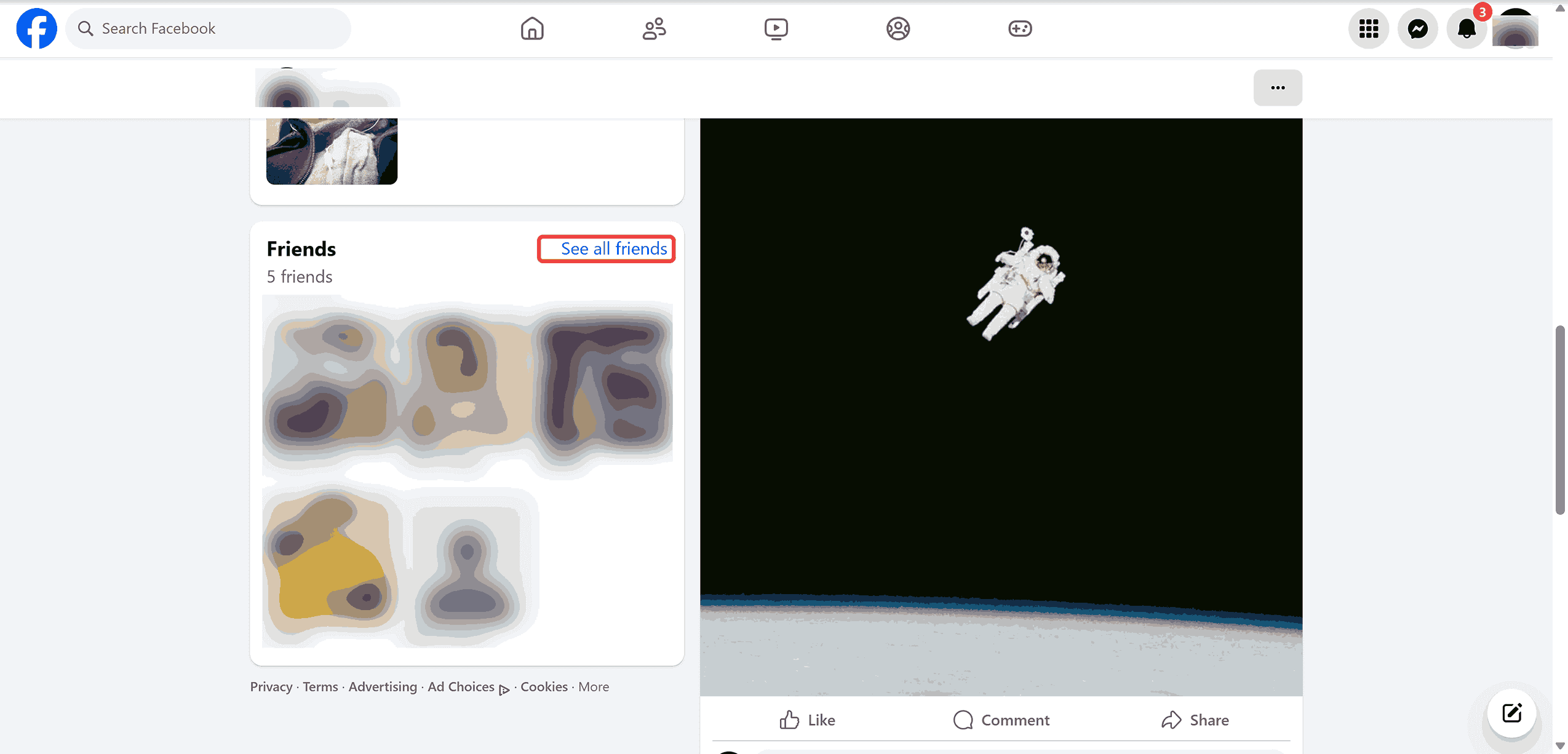Open the Friends tab in the top bar
Viewport: 1568px width, 754px height.
654,28
